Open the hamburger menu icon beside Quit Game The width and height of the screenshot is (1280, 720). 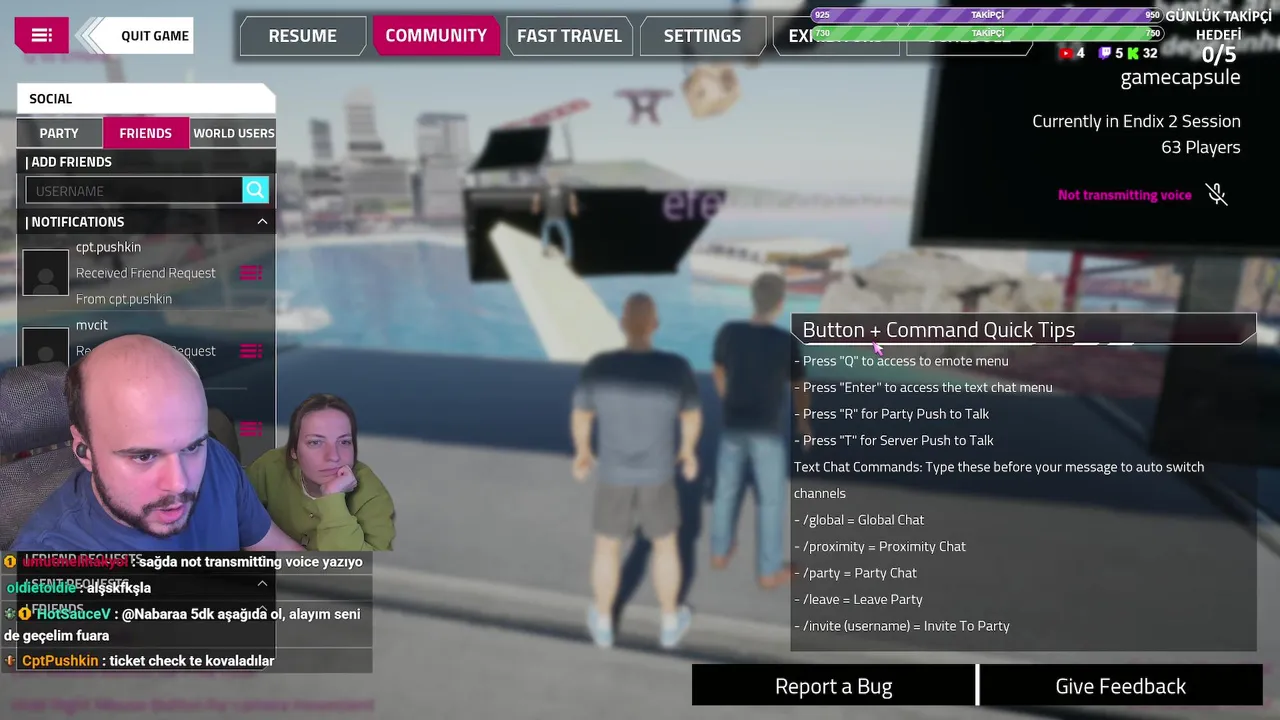(x=41, y=35)
